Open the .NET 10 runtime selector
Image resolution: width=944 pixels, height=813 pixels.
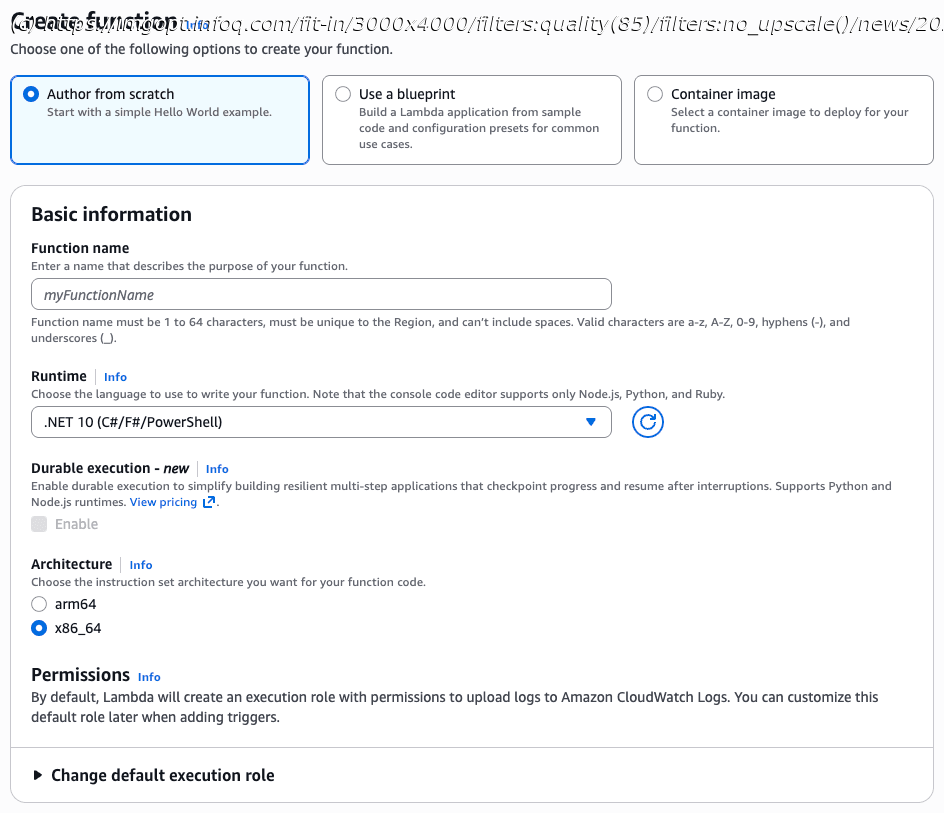(x=321, y=422)
